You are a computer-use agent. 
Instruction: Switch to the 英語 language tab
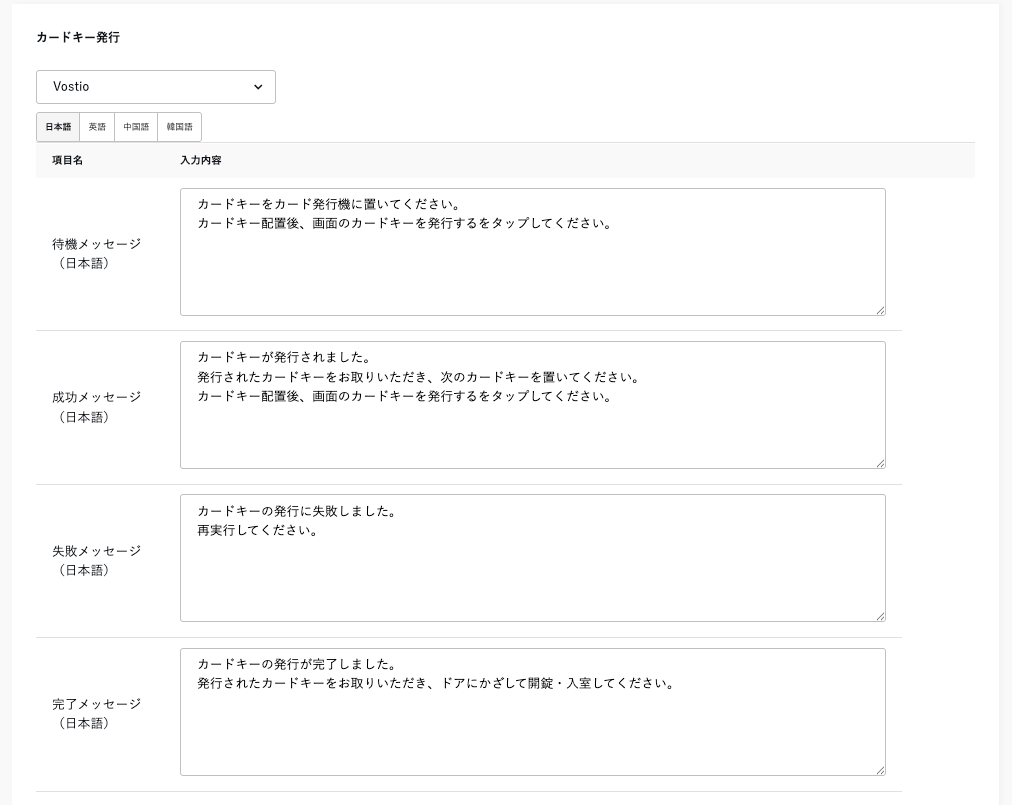click(97, 127)
